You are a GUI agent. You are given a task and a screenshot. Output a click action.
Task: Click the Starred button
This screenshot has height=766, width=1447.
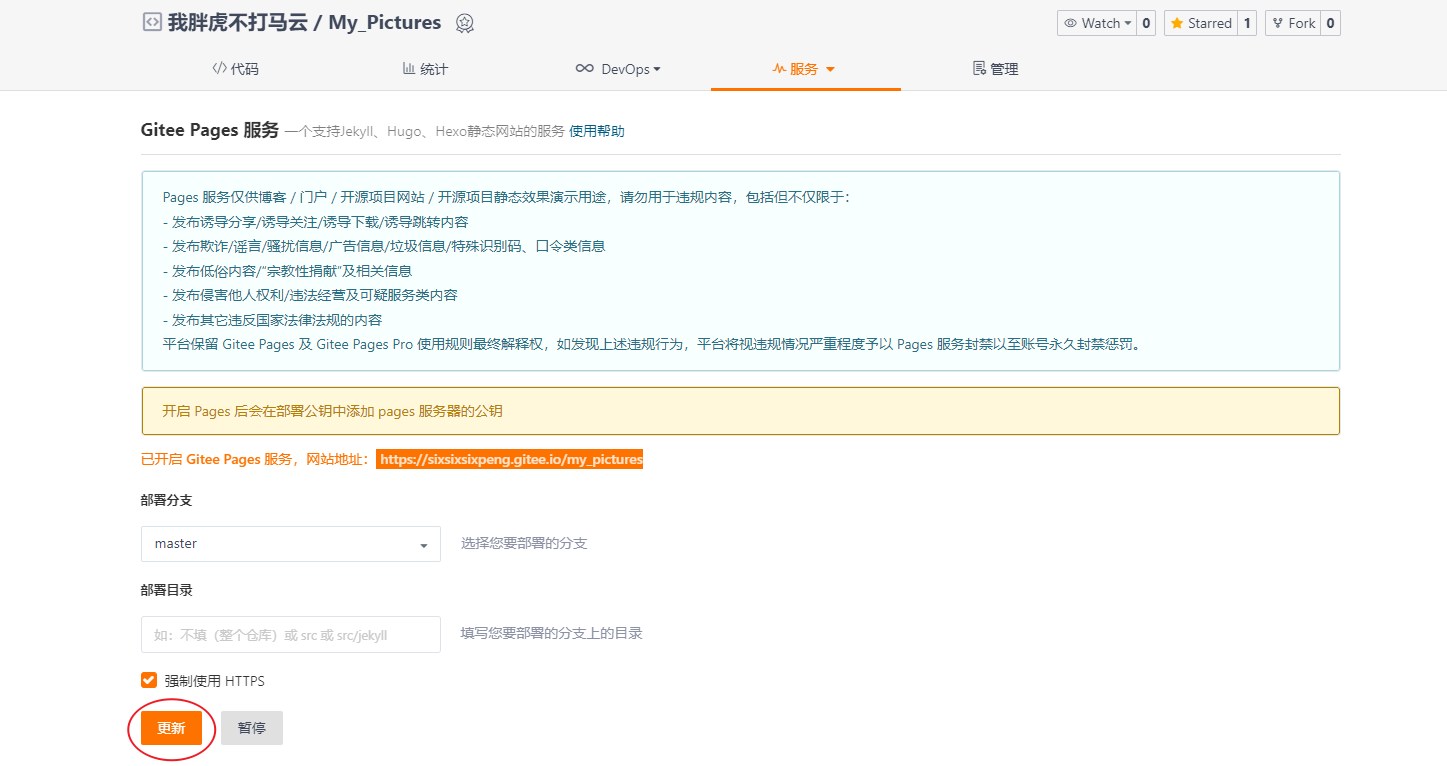pyautogui.click(x=1201, y=23)
